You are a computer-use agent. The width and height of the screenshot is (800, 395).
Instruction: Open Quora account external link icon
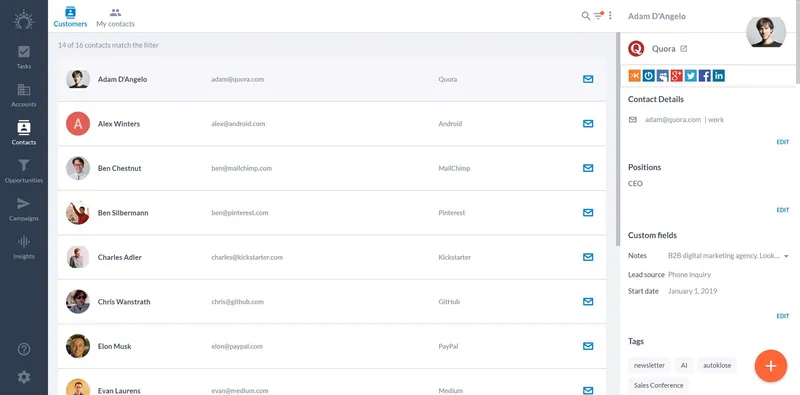684,49
